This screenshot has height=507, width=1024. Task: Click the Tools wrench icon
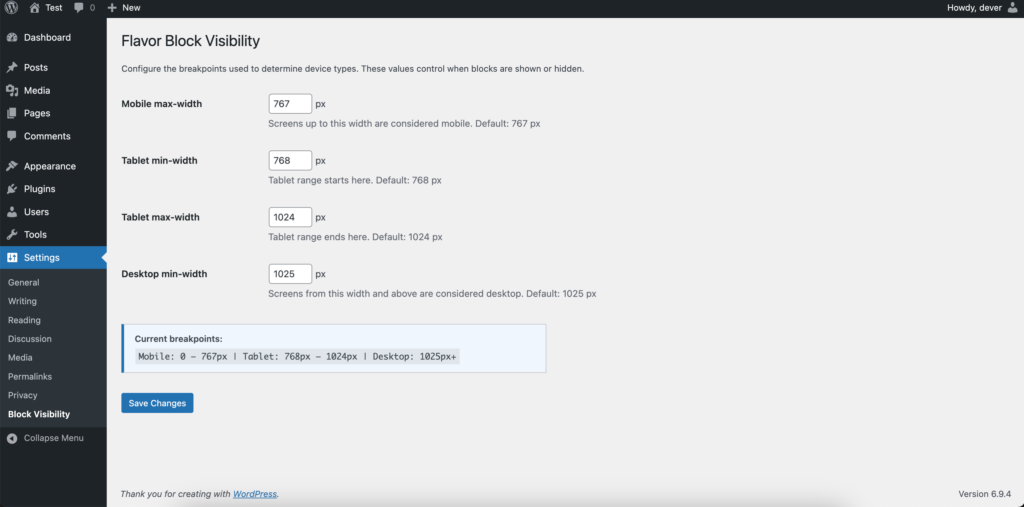[12, 235]
